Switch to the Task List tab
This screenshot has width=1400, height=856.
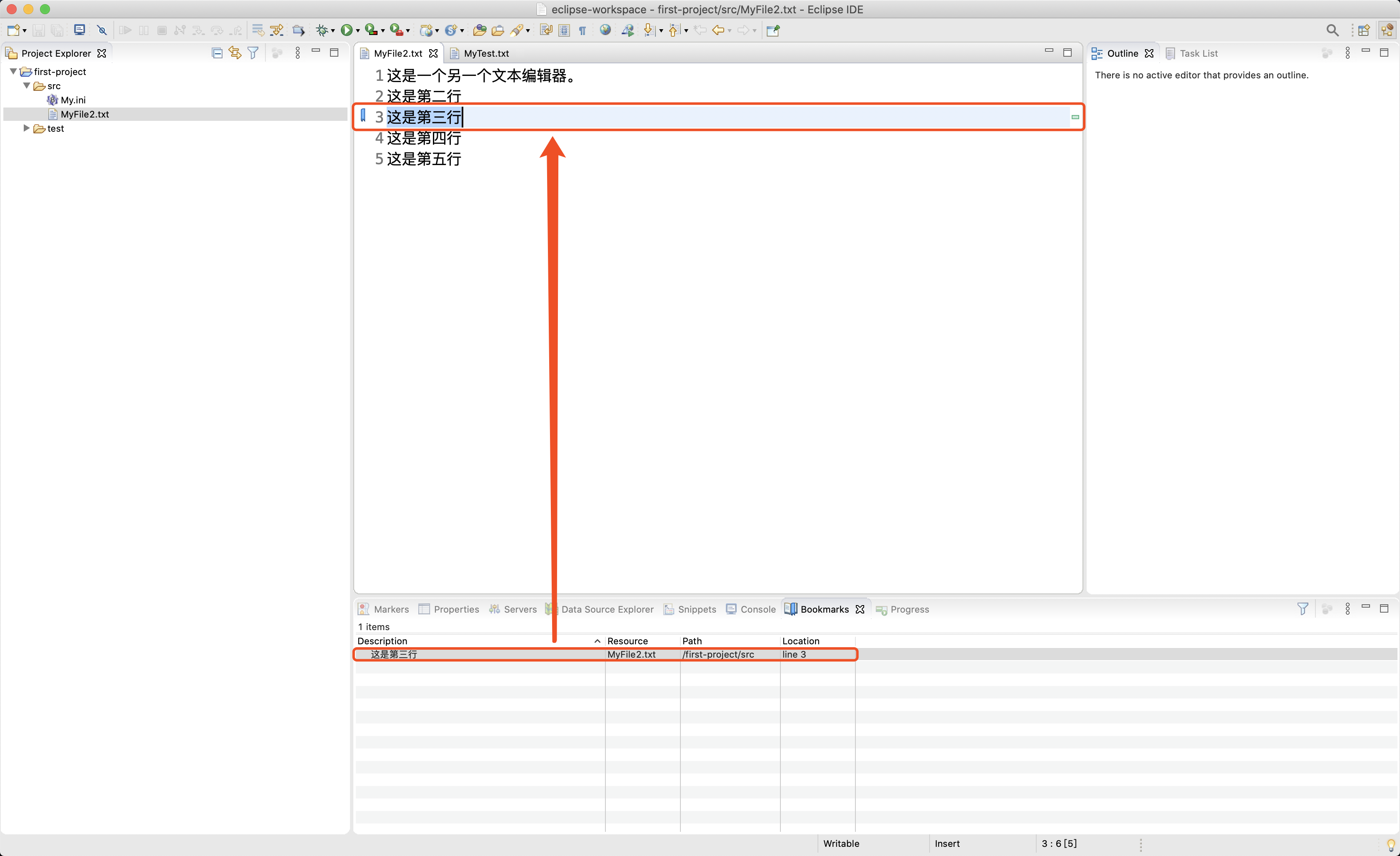[x=1192, y=53]
